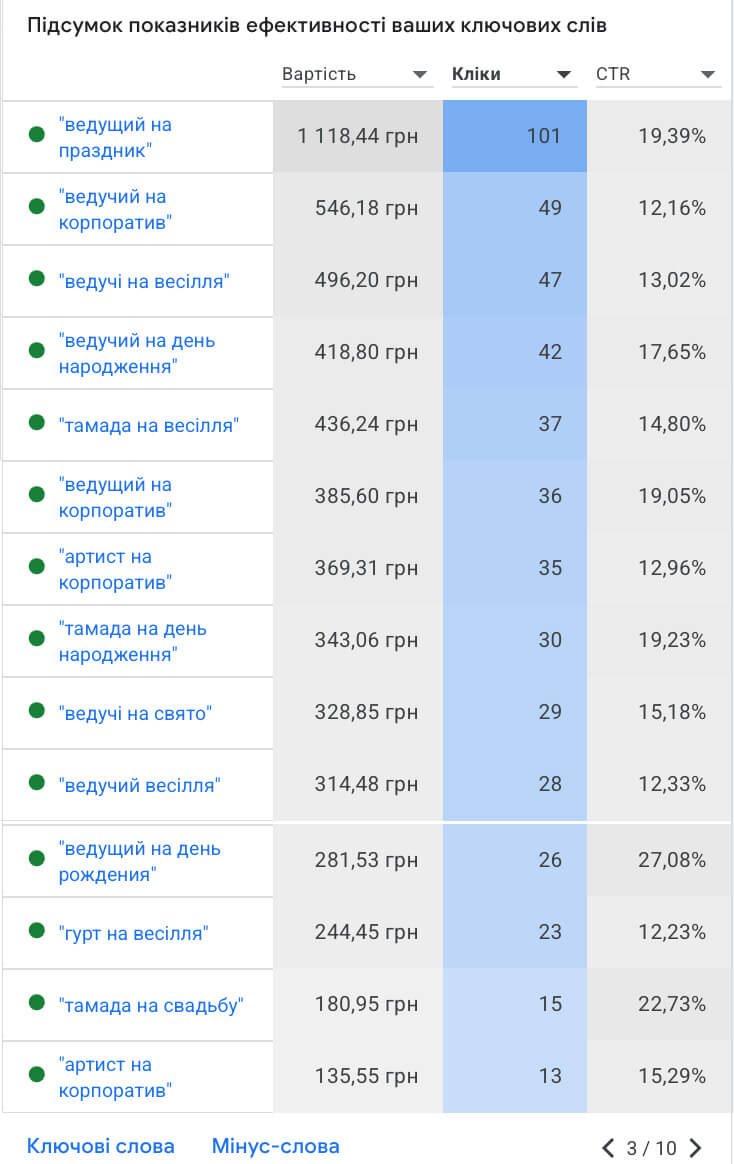Click green status dot beside "ведущий на праздник"
734x1164 pixels.
pyautogui.click(x=37, y=135)
